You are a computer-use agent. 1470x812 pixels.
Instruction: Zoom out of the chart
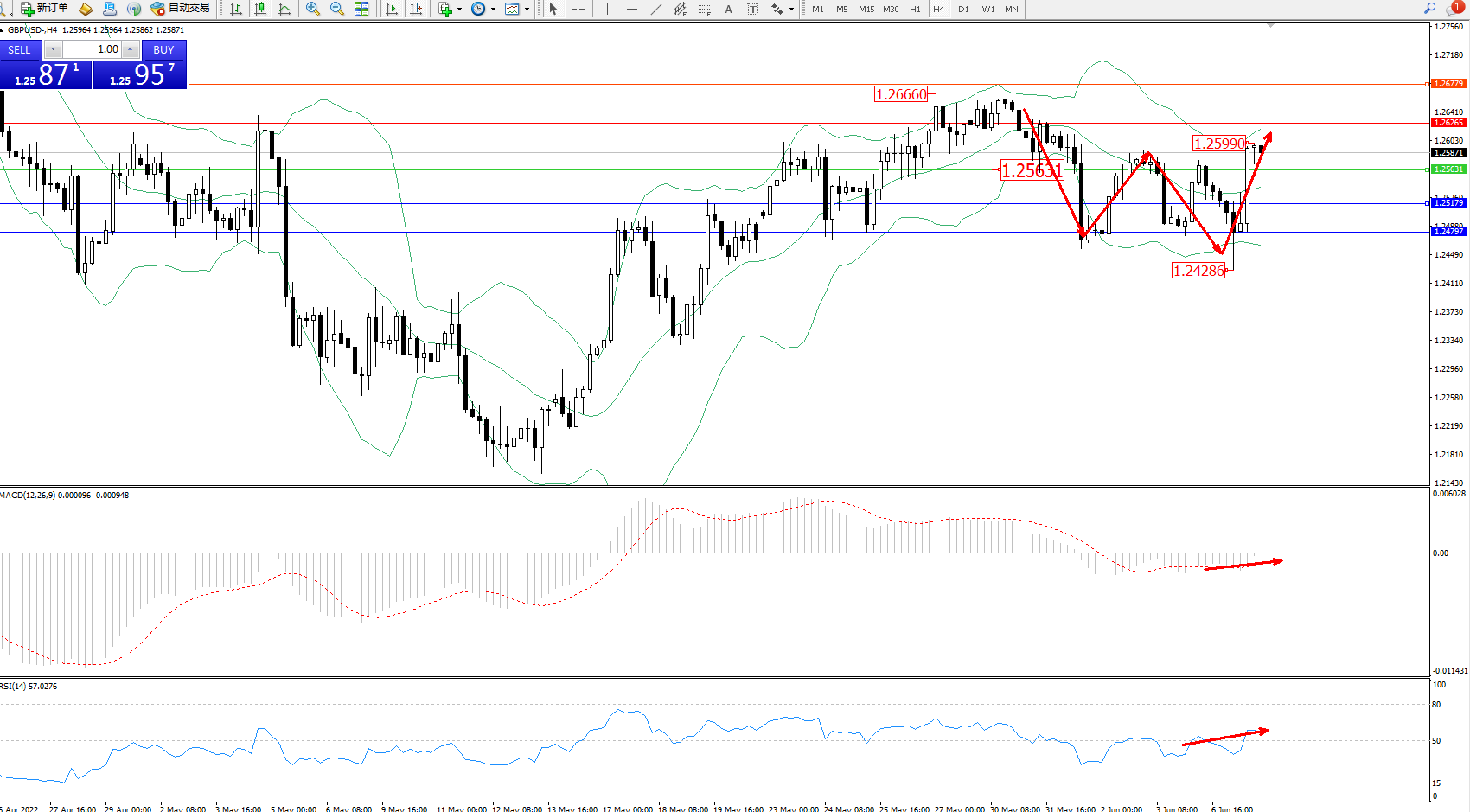[337, 9]
